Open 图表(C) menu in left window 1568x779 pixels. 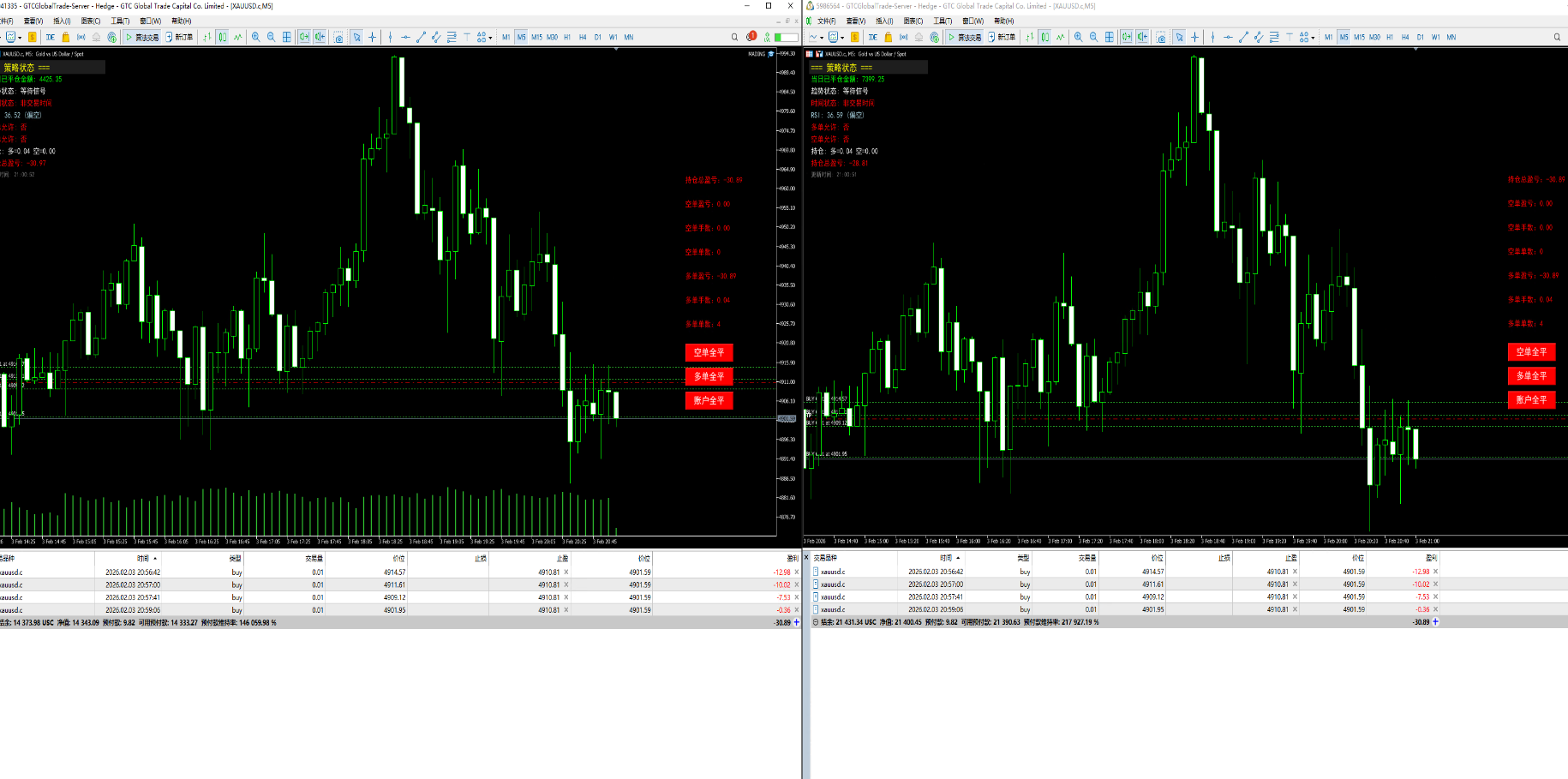91,21
